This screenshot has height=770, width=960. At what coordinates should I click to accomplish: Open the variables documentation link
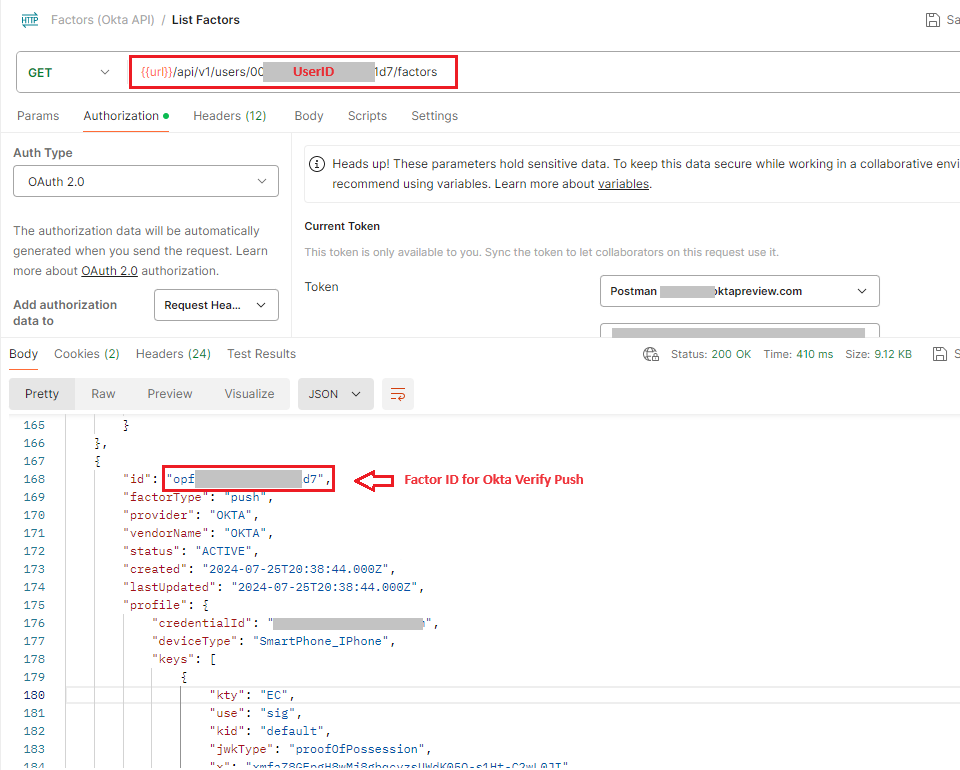tap(623, 184)
